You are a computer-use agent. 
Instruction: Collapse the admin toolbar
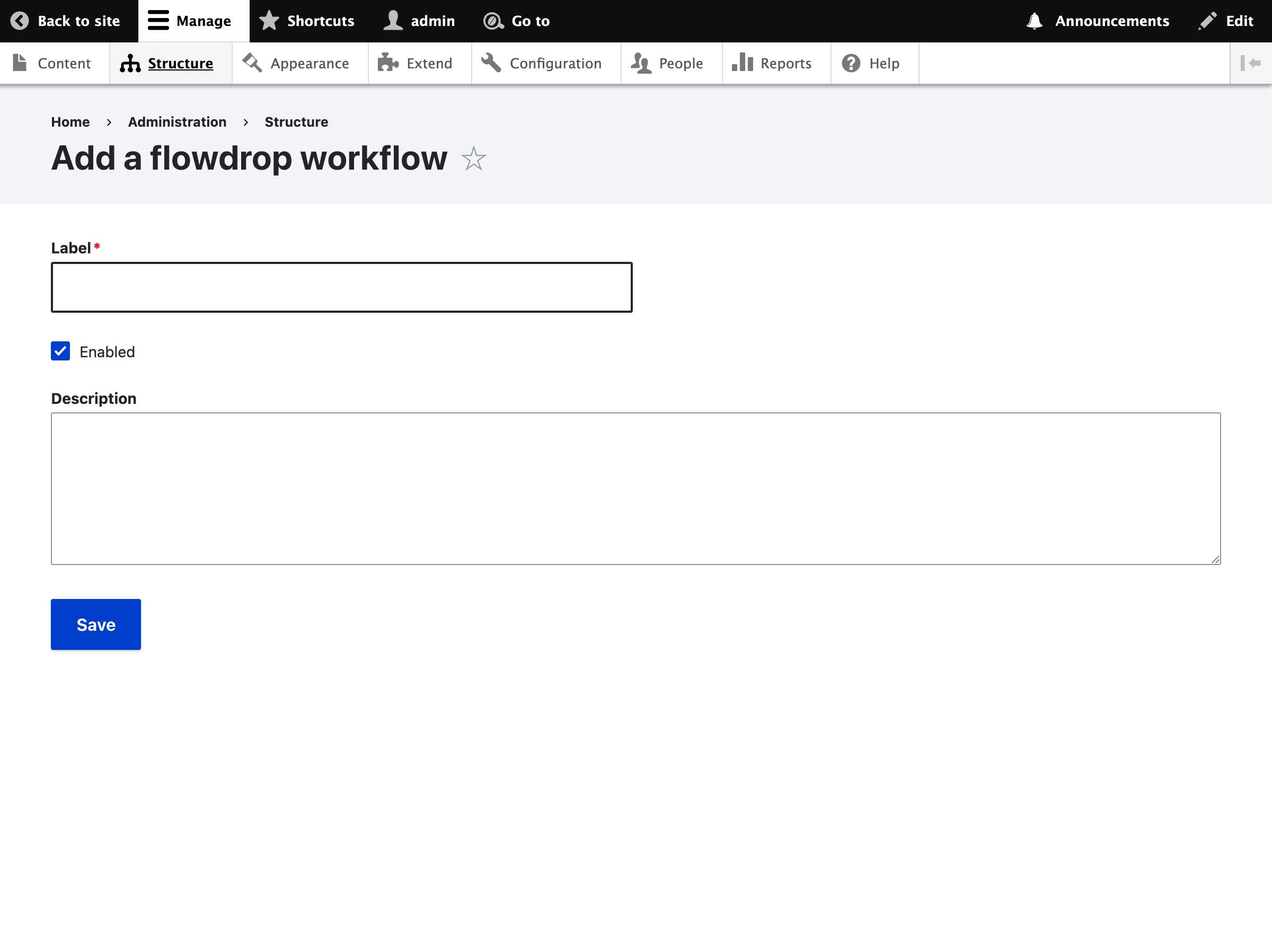point(1251,63)
